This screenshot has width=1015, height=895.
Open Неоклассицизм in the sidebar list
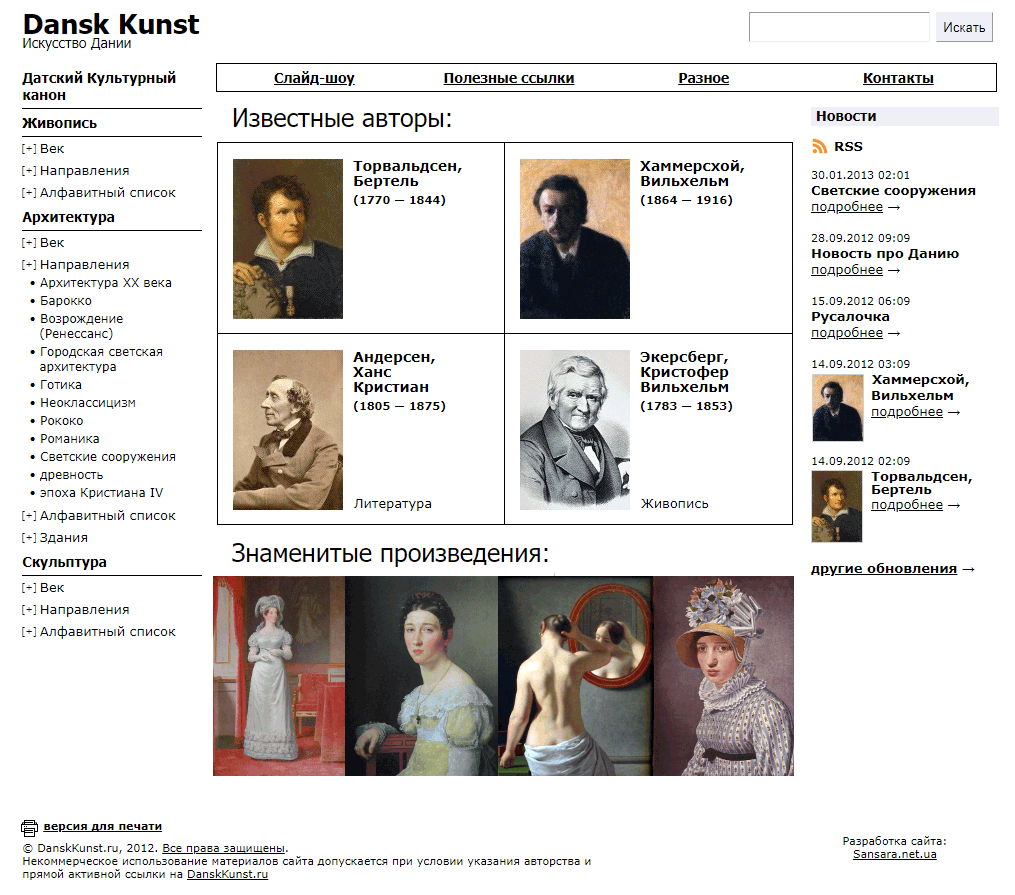[88, 403]
